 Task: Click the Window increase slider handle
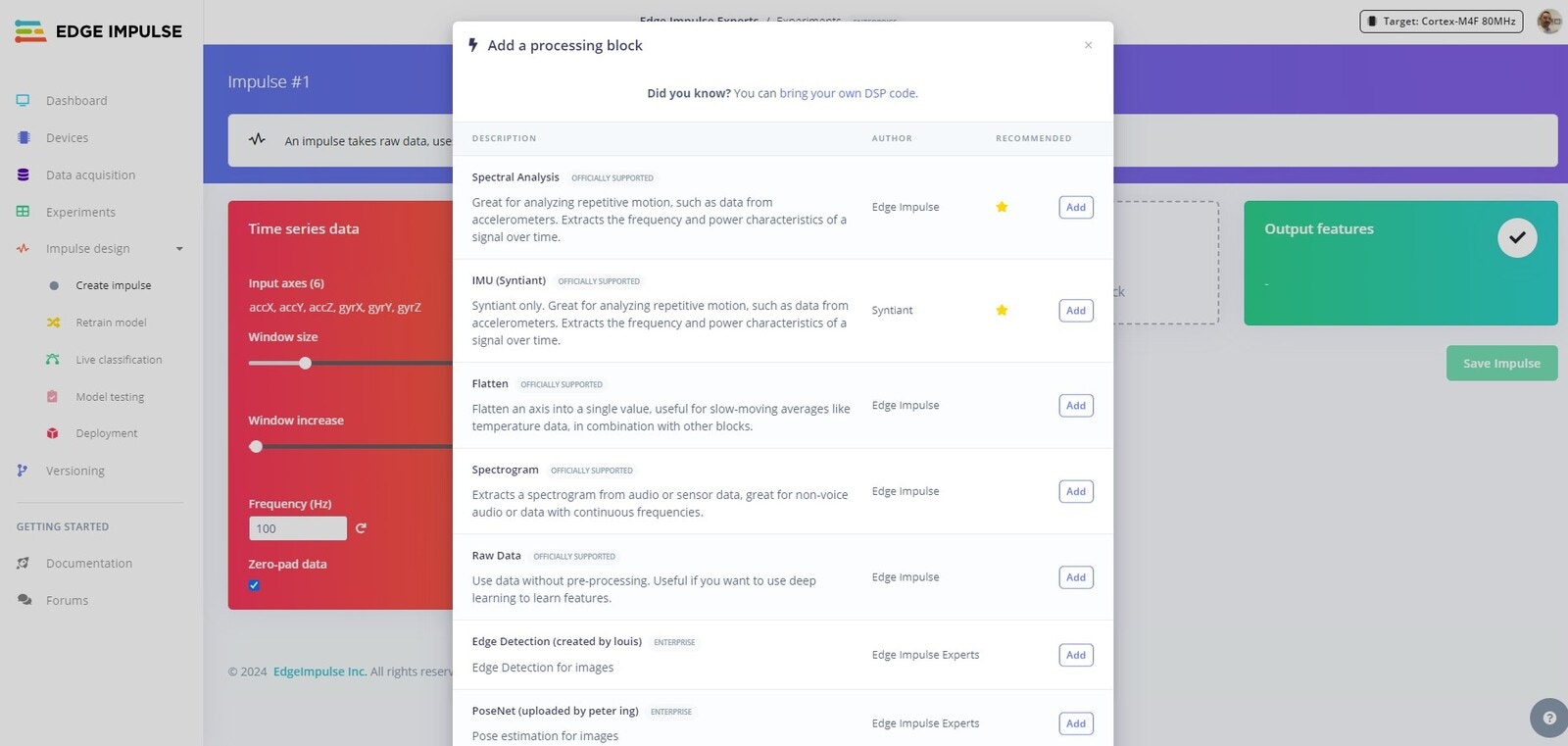pos(256,446)
